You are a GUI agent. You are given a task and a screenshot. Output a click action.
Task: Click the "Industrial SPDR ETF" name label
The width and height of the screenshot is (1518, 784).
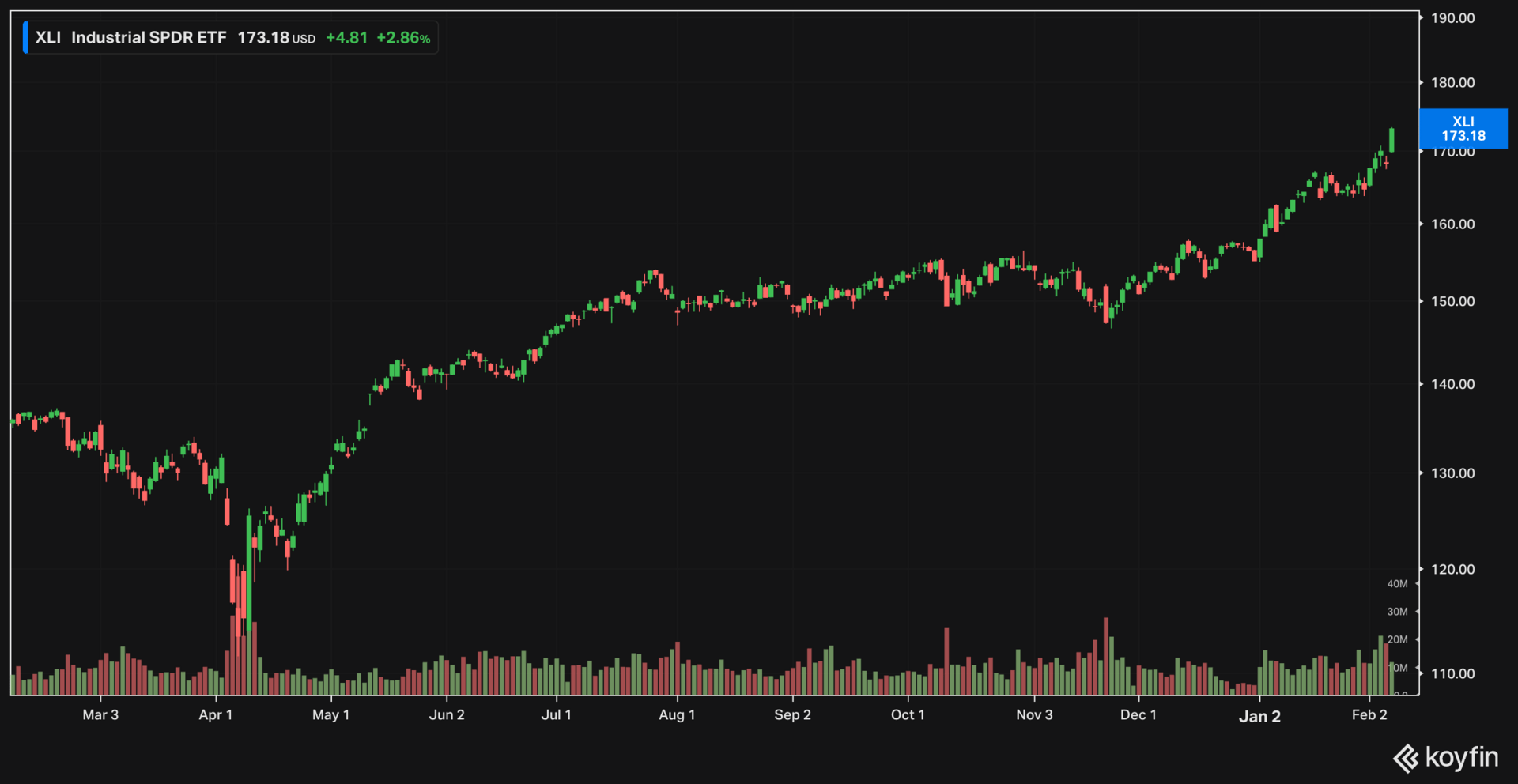(149, 37)
